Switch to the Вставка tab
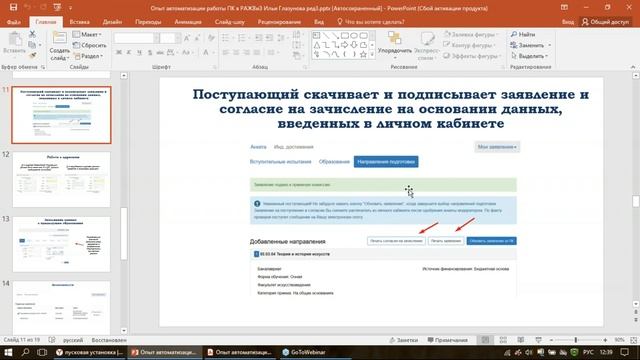This screenshot has width=640, height=360. [x=79, y=22]
